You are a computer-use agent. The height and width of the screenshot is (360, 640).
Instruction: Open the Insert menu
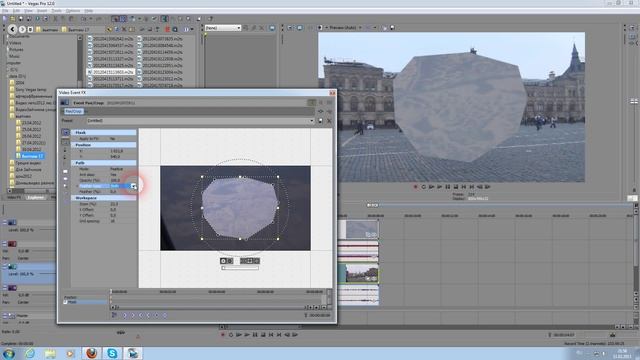[x=42, y=11]
